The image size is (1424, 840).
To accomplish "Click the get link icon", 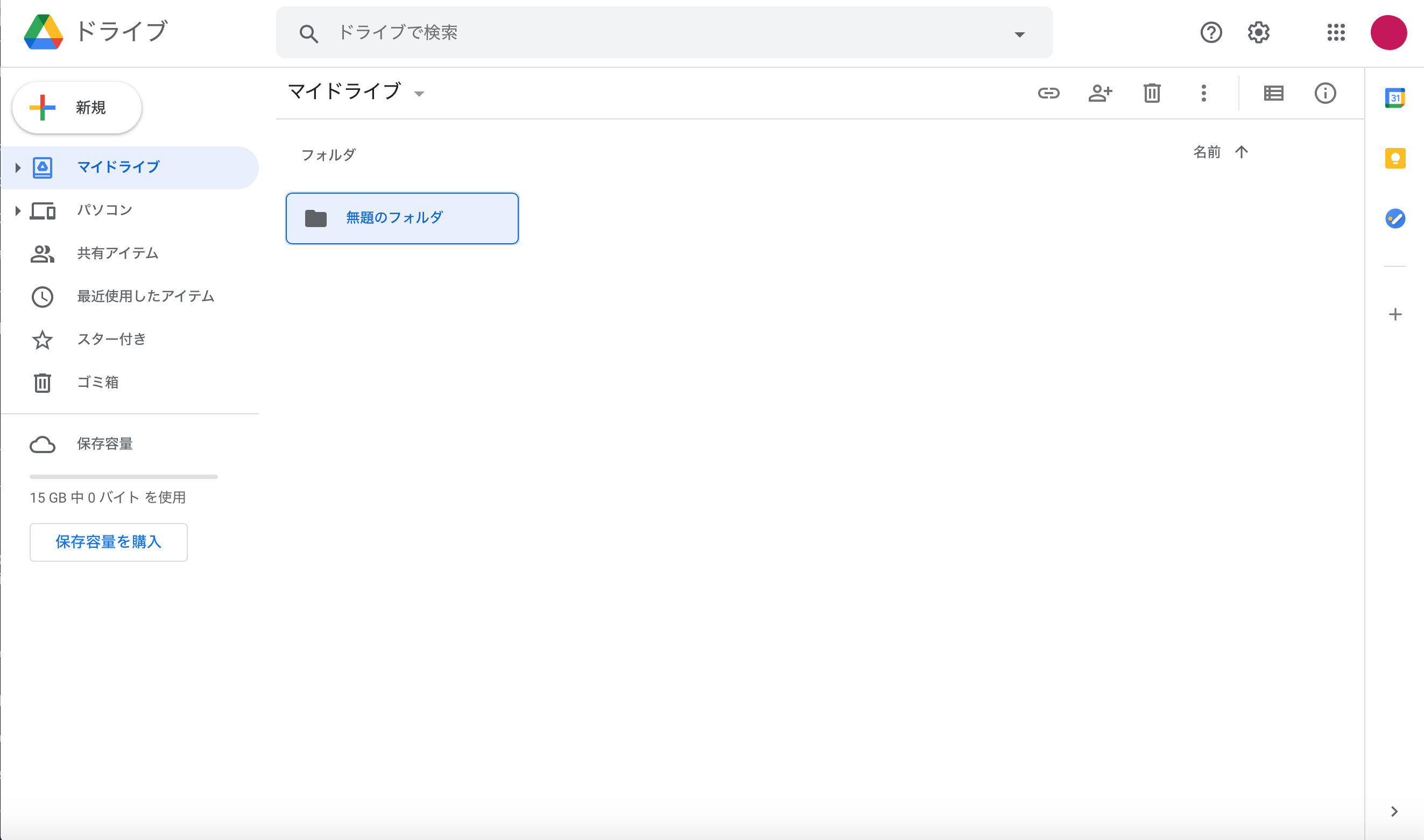I will (x=1048, y=93).
